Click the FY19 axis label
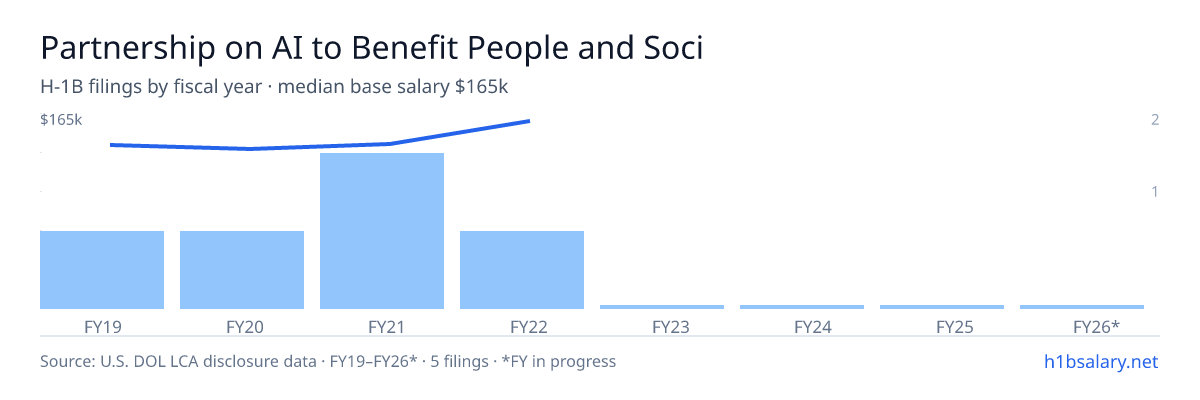1200x400 pixels. coord(102,326)
